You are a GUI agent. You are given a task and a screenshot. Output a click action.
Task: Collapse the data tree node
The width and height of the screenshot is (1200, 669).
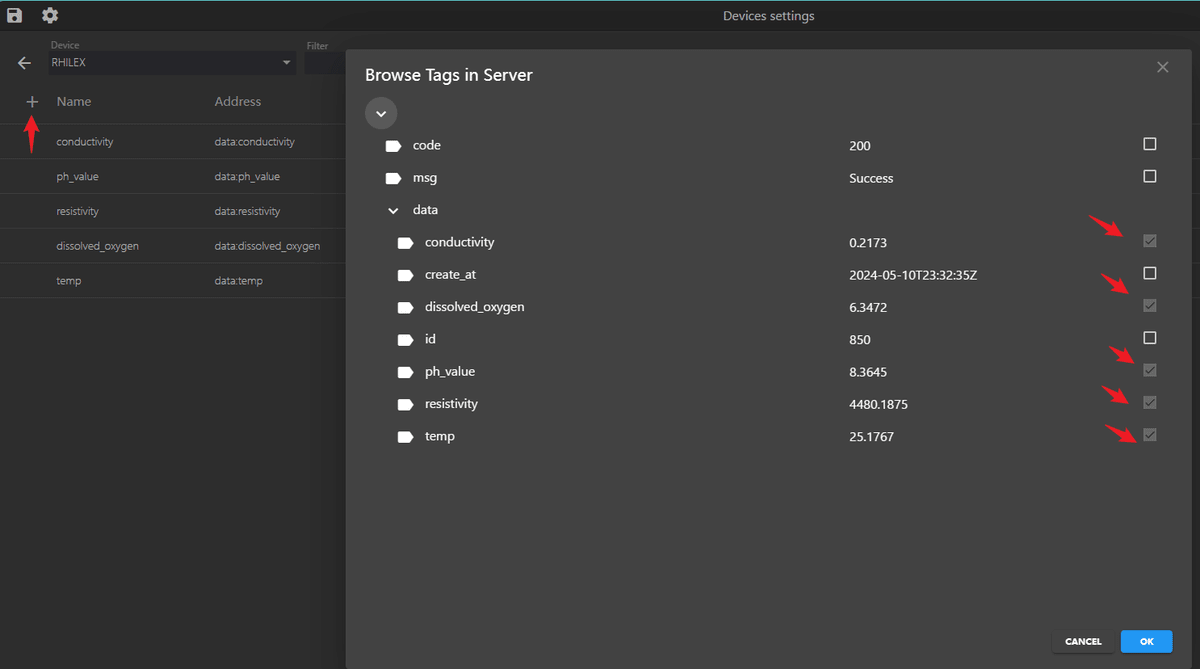click(x=393, y=211)
